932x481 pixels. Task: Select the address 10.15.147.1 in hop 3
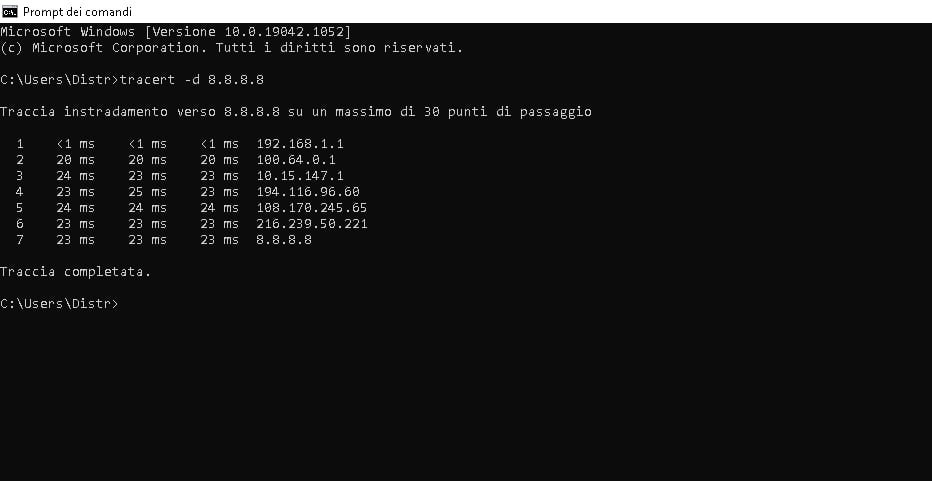click(x=300, y=176)
